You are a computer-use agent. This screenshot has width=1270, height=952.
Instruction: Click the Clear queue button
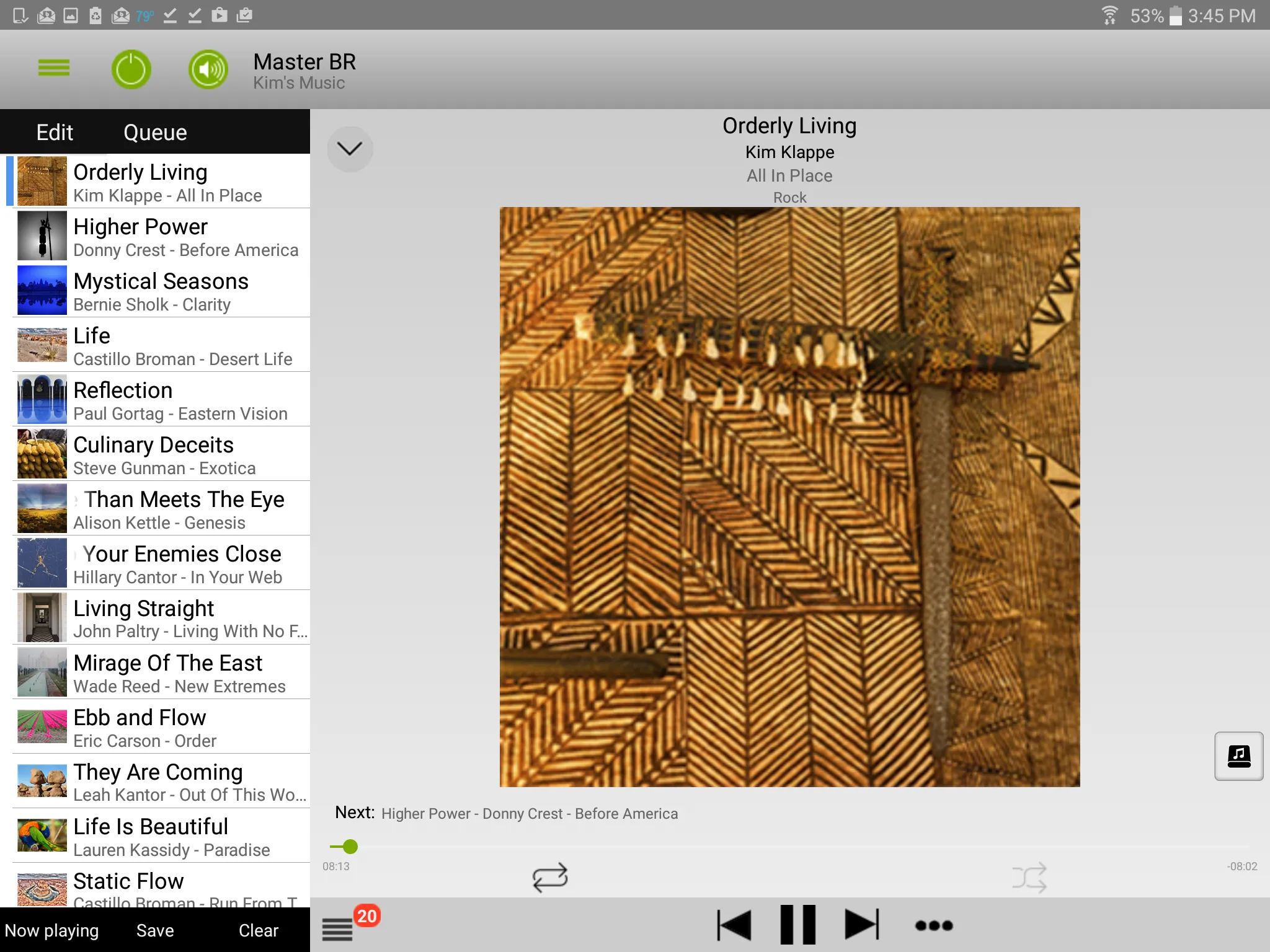258,930
